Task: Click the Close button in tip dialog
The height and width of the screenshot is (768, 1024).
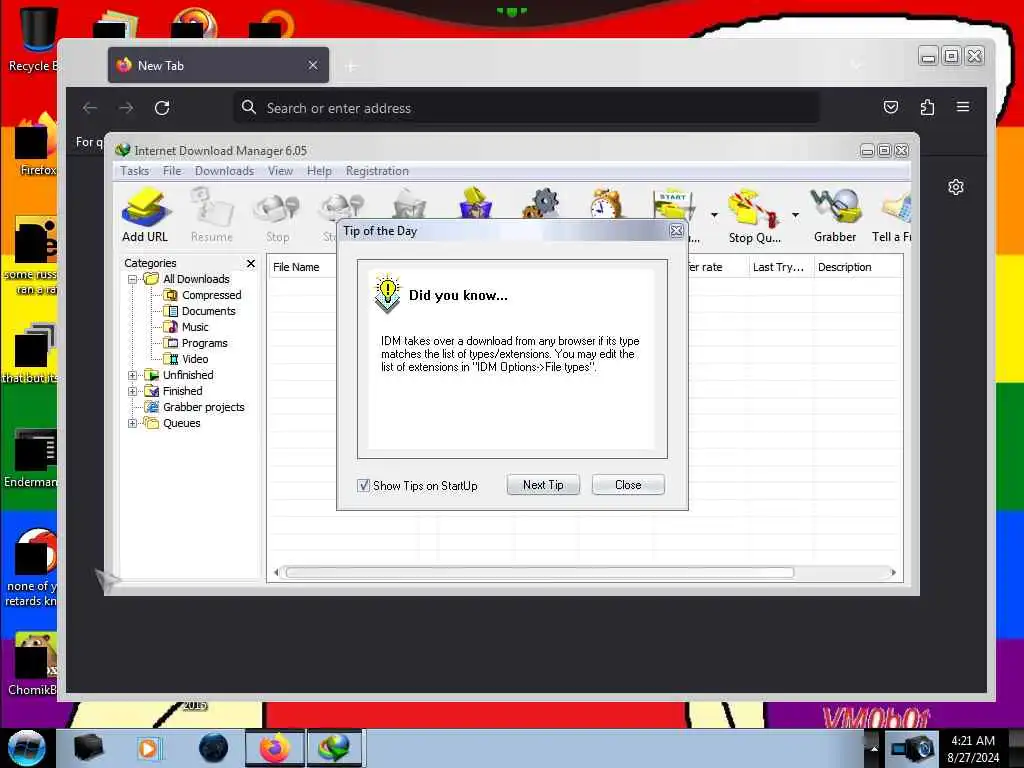Action: pyautogui.click(x=628, y=485)
